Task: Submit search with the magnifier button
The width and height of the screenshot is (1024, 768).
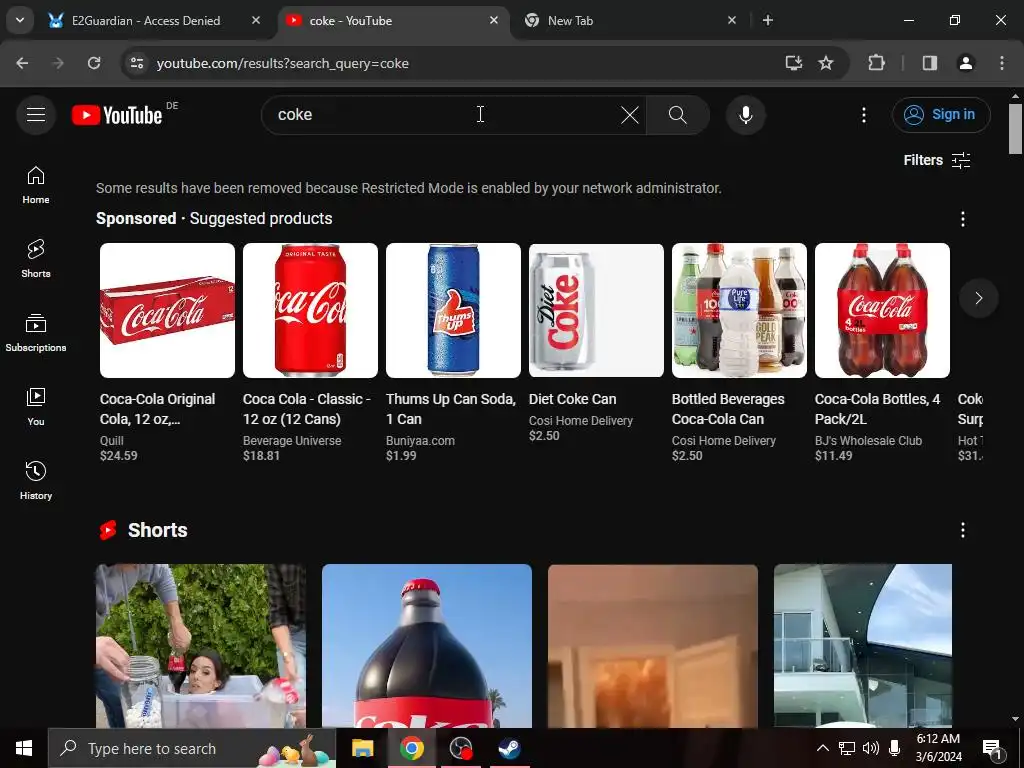Action: 677,115
